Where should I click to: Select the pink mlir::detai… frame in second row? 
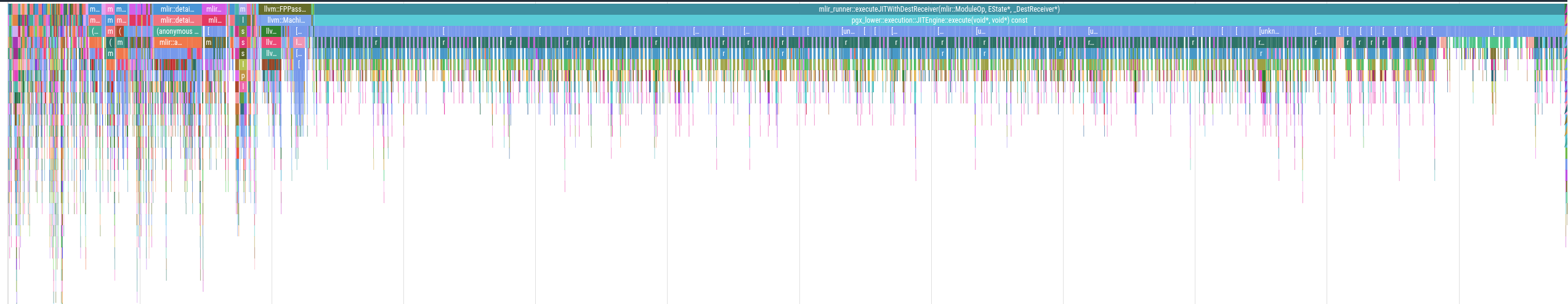pos(177,20)
